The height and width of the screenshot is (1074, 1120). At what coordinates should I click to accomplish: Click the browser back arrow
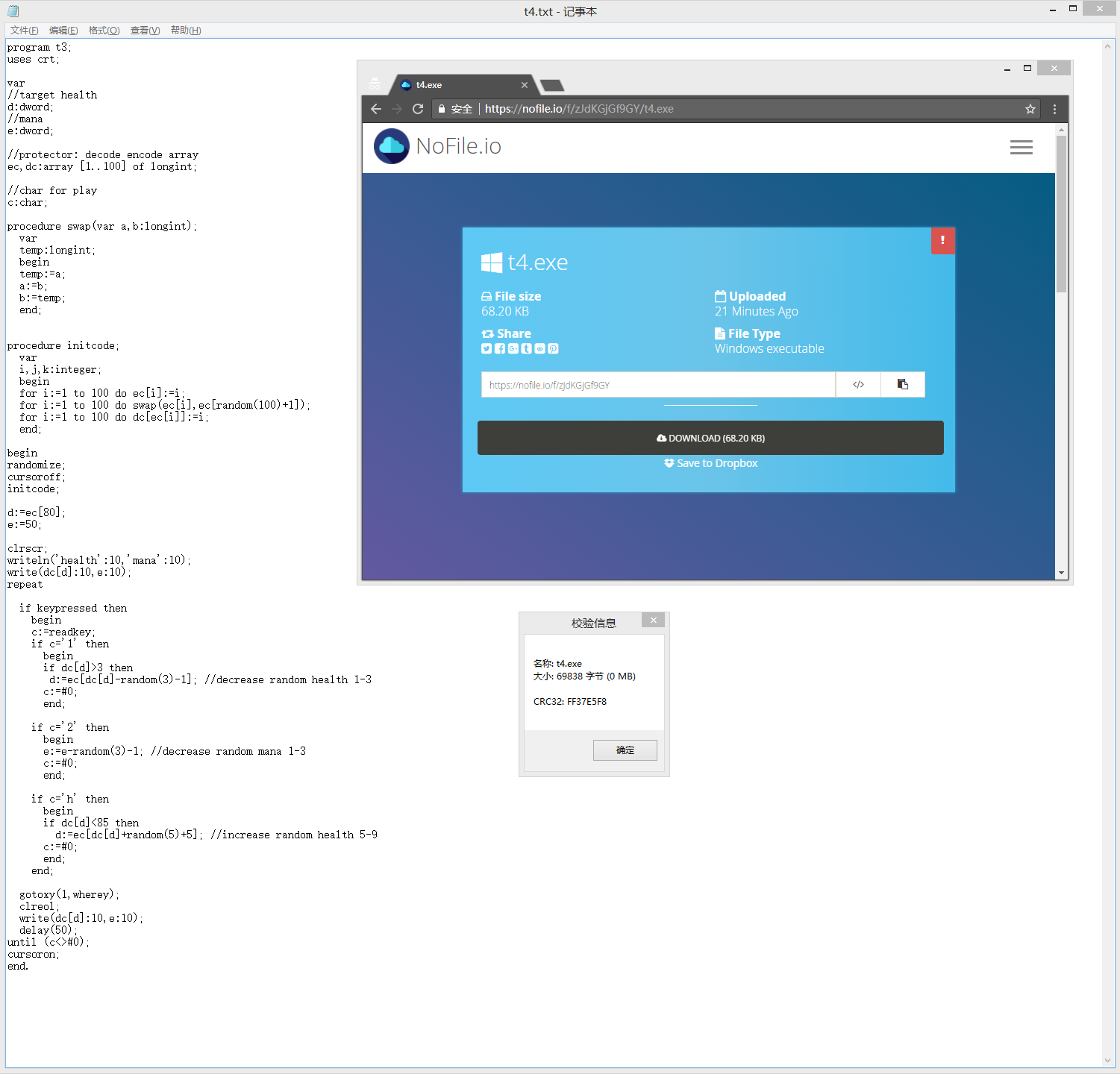coord(376,109)
